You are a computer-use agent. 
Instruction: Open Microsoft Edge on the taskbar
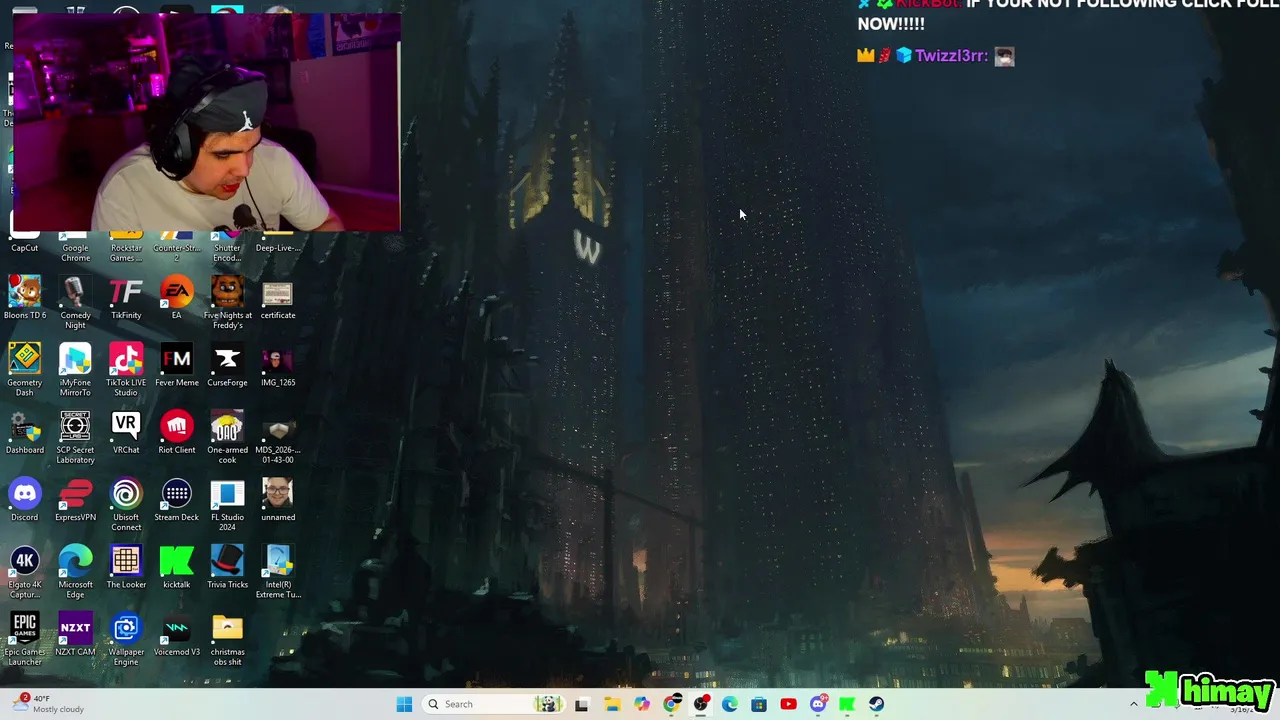pos(730,704)
